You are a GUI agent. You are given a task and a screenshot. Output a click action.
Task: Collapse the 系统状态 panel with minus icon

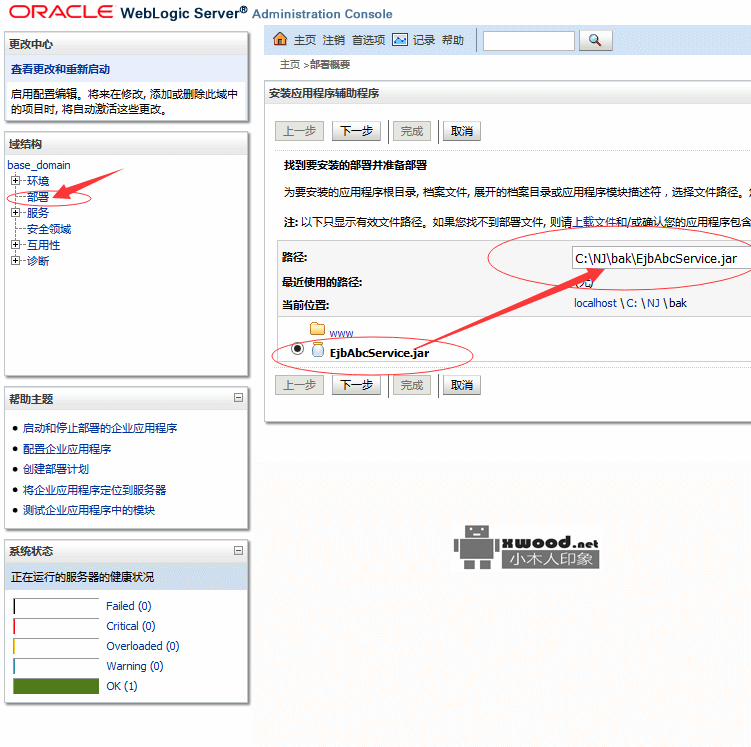click(x=238, y=550)
